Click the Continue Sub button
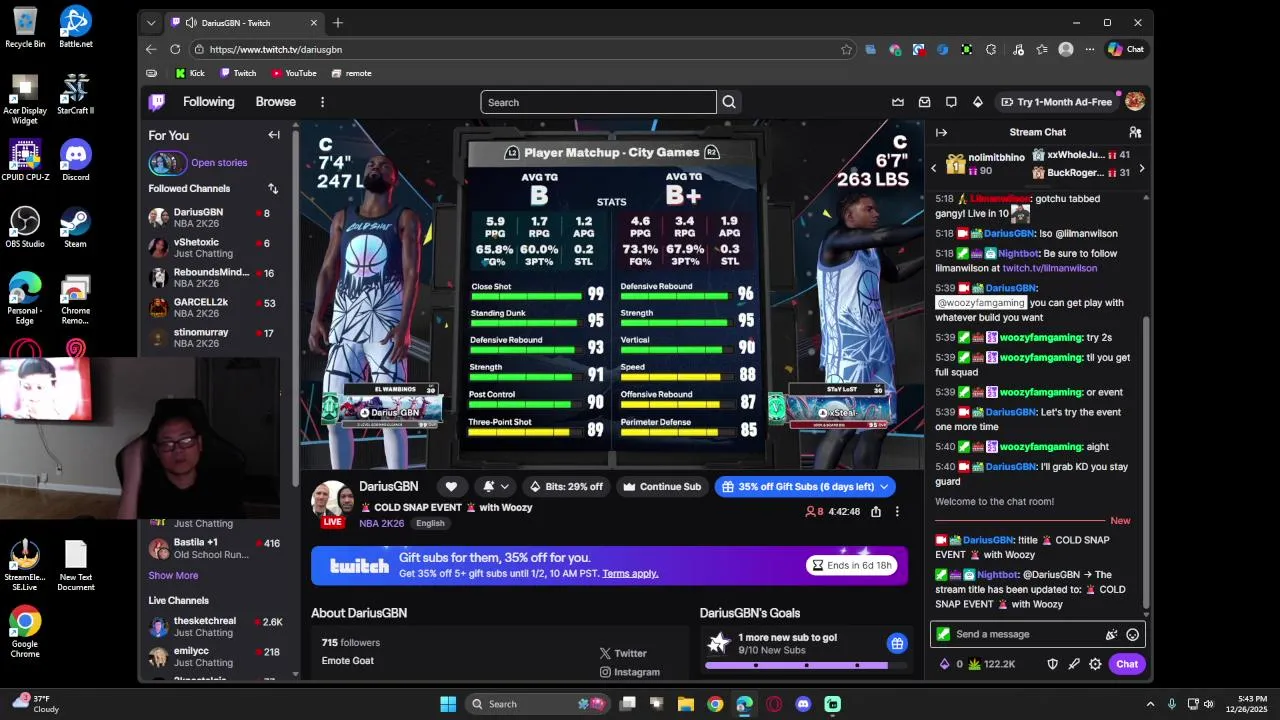Screen dimensions: 1280x720 (x=662, y=487)
